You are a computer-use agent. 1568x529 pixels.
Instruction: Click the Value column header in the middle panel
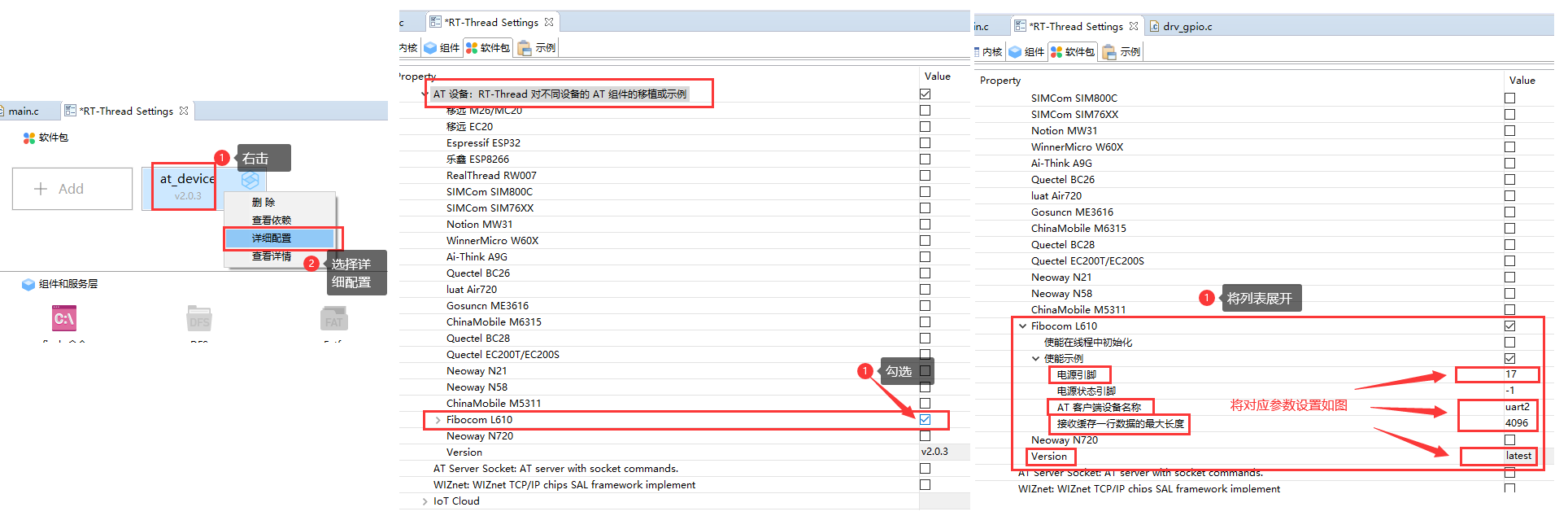pos(938,77)
